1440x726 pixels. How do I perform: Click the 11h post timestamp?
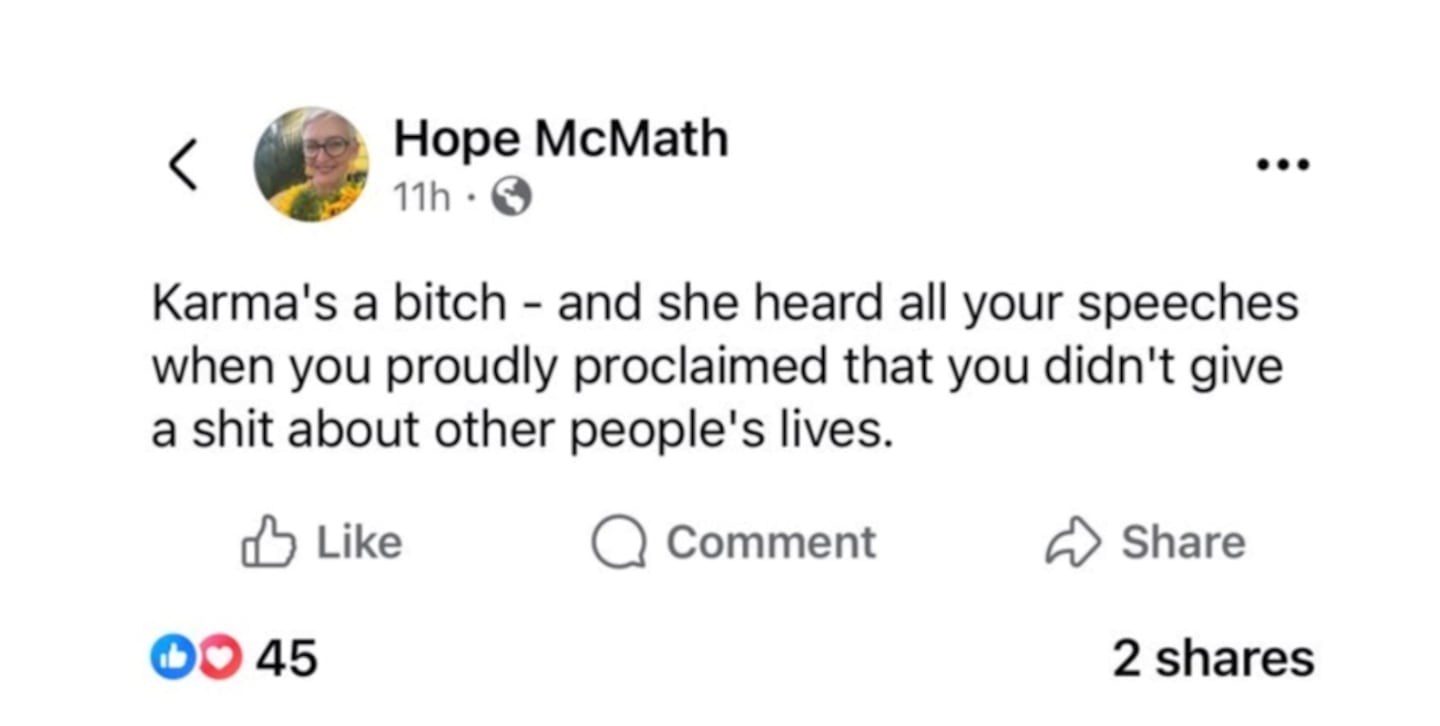422,199
